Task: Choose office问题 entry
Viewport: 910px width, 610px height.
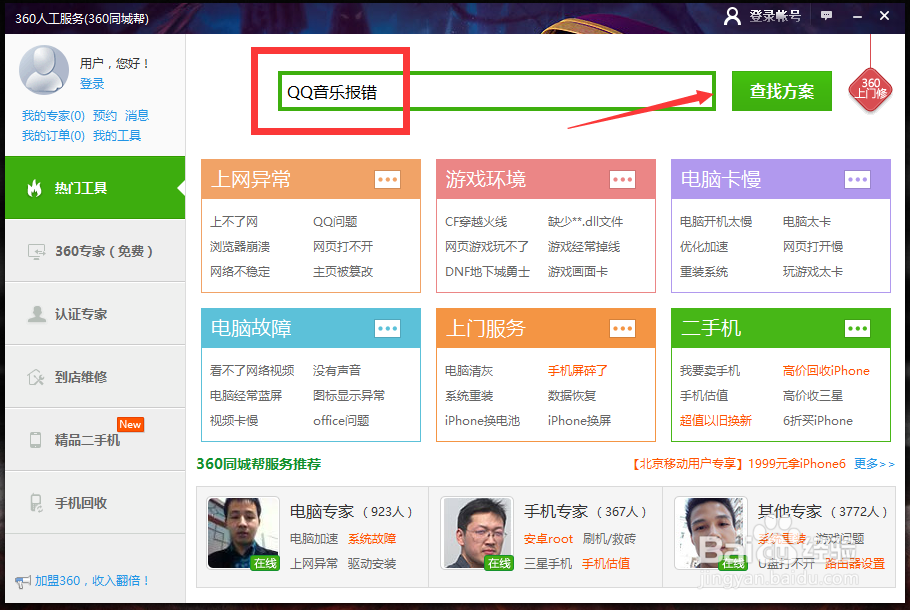Action: [x=341, y=421]
